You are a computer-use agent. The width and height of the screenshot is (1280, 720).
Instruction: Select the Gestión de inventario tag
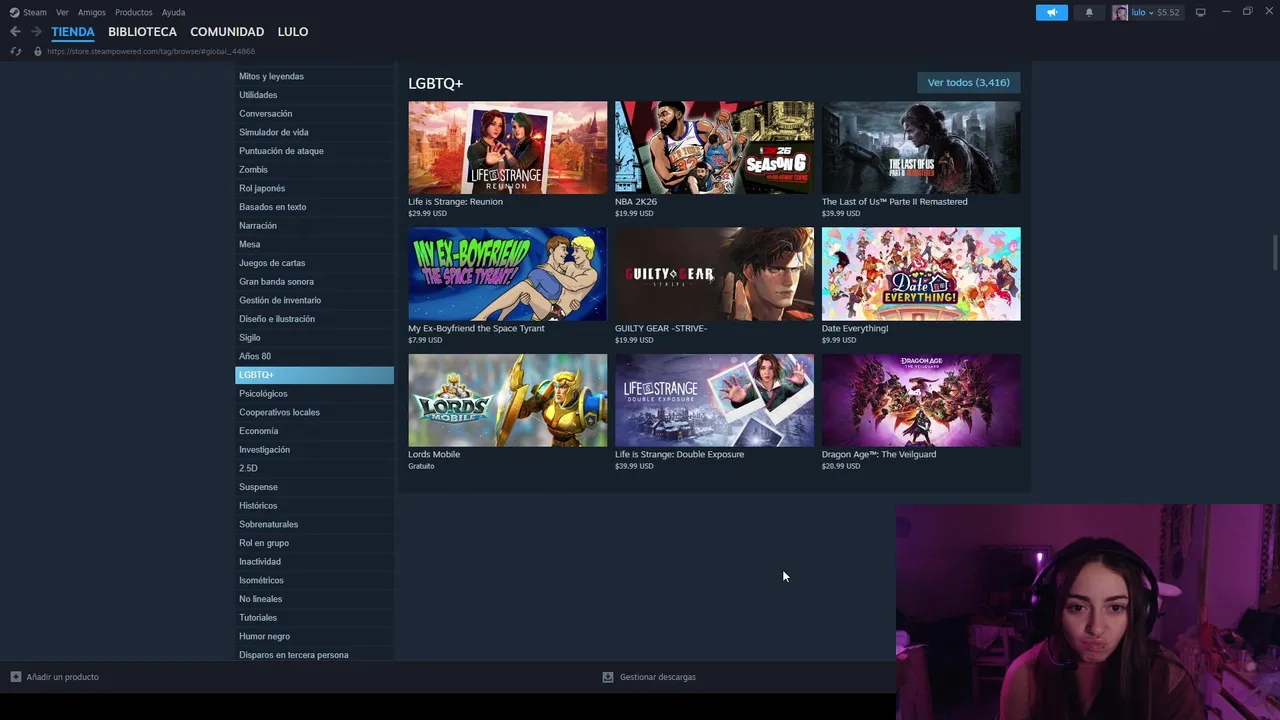[314, 300]
